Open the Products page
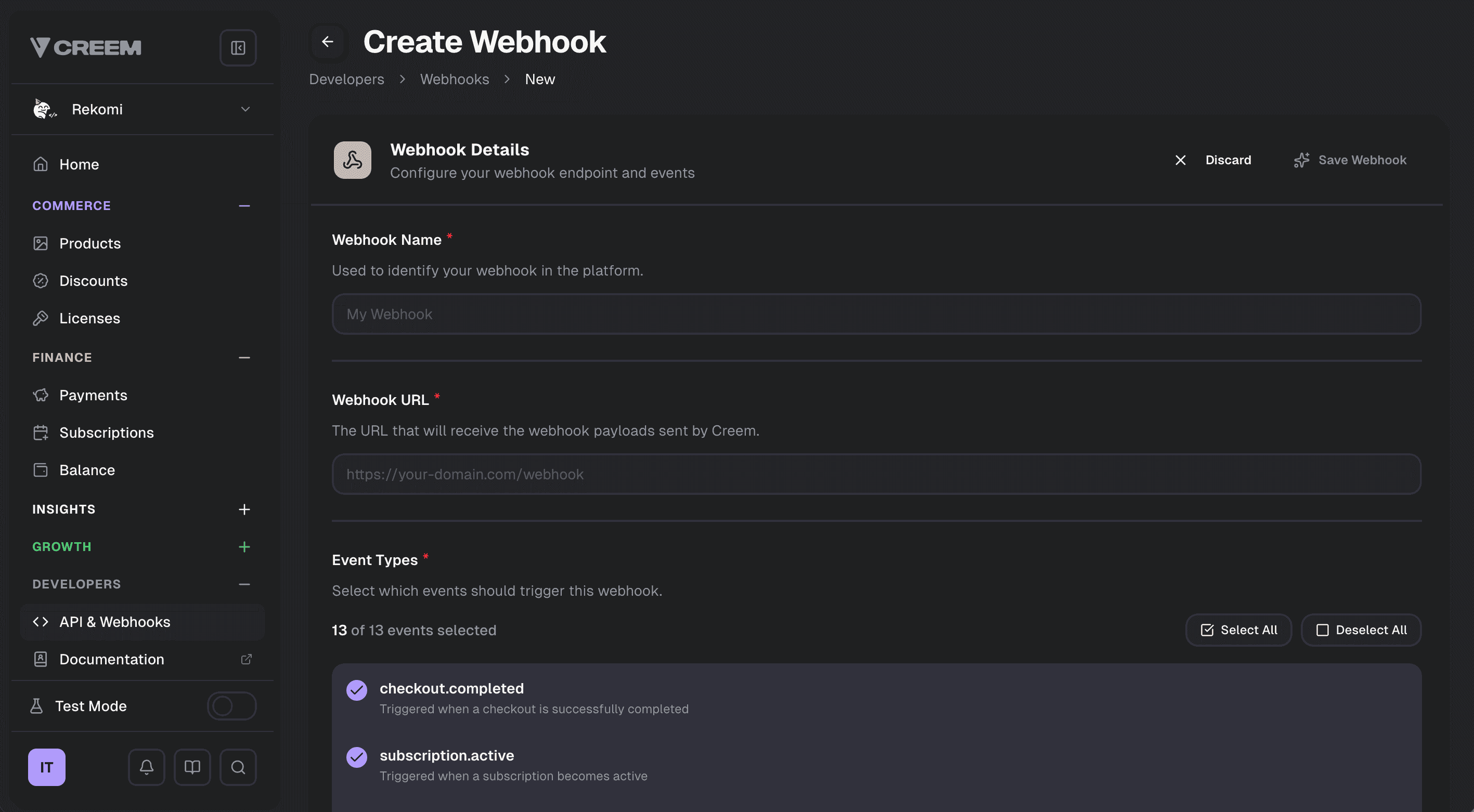Screen dimensions: 1474x812 (143, 244)
